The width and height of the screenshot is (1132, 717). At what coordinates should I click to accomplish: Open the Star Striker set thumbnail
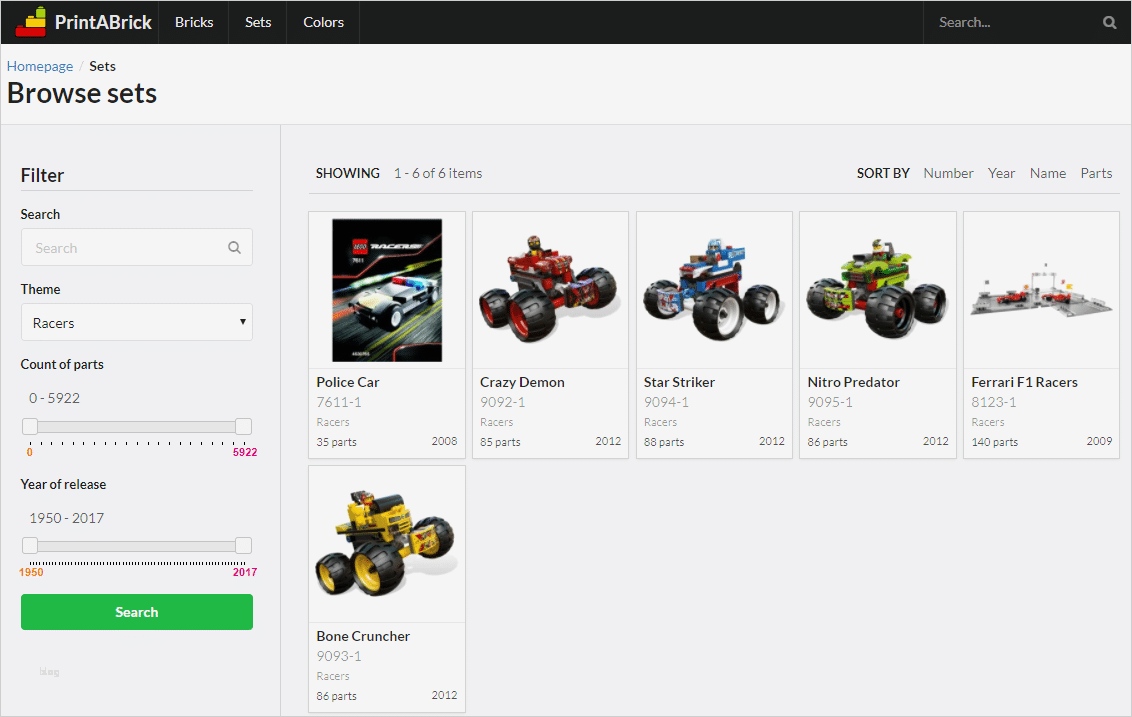714,290
